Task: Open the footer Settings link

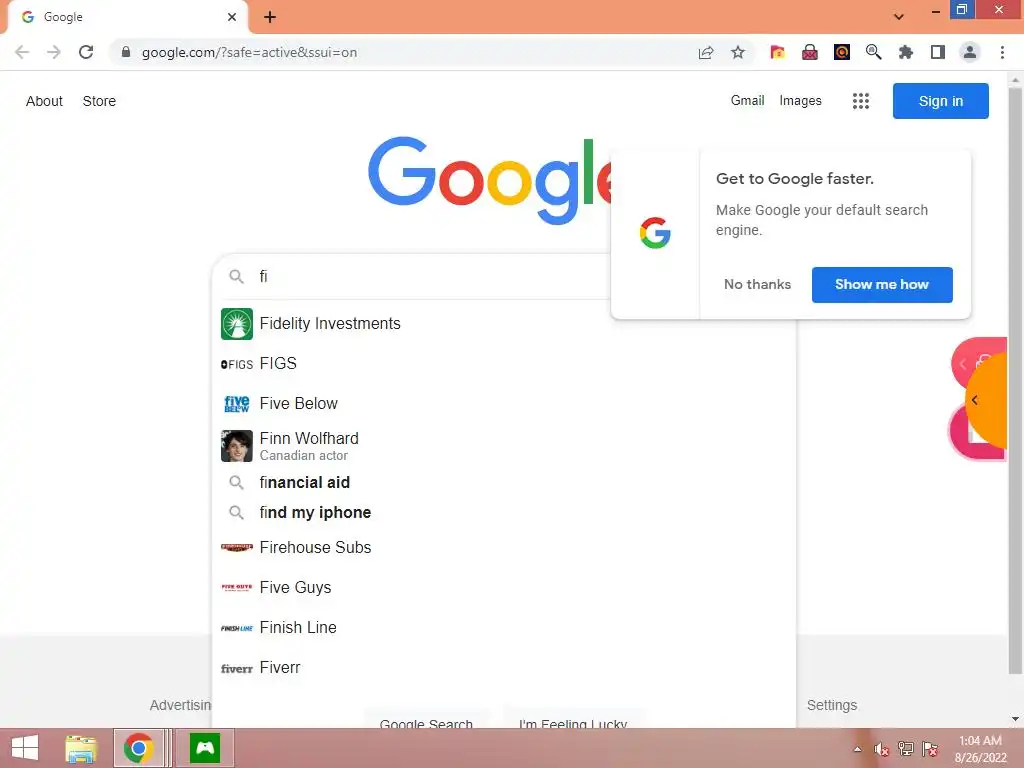Action: 831,705
